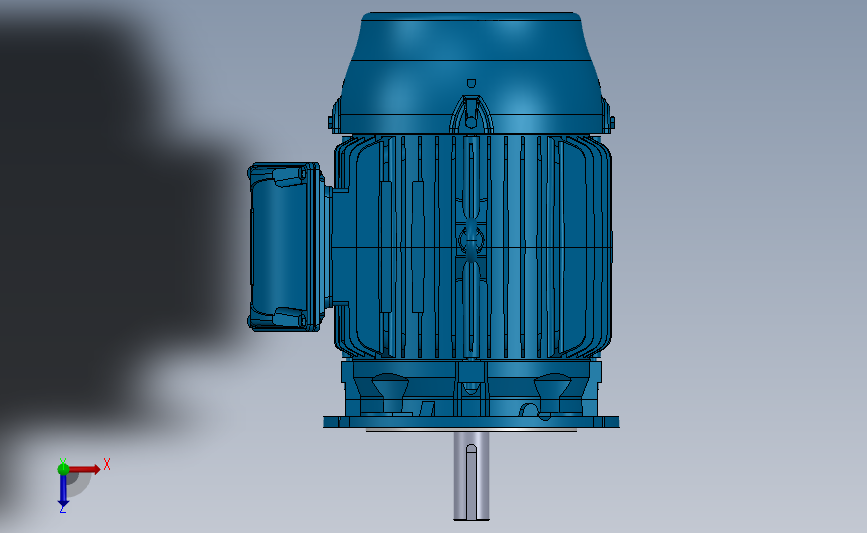Select the mounting flange plate above the shaft
Viewport: 867px width, 533px height.
pyautogui.click(x=471, y=422)
